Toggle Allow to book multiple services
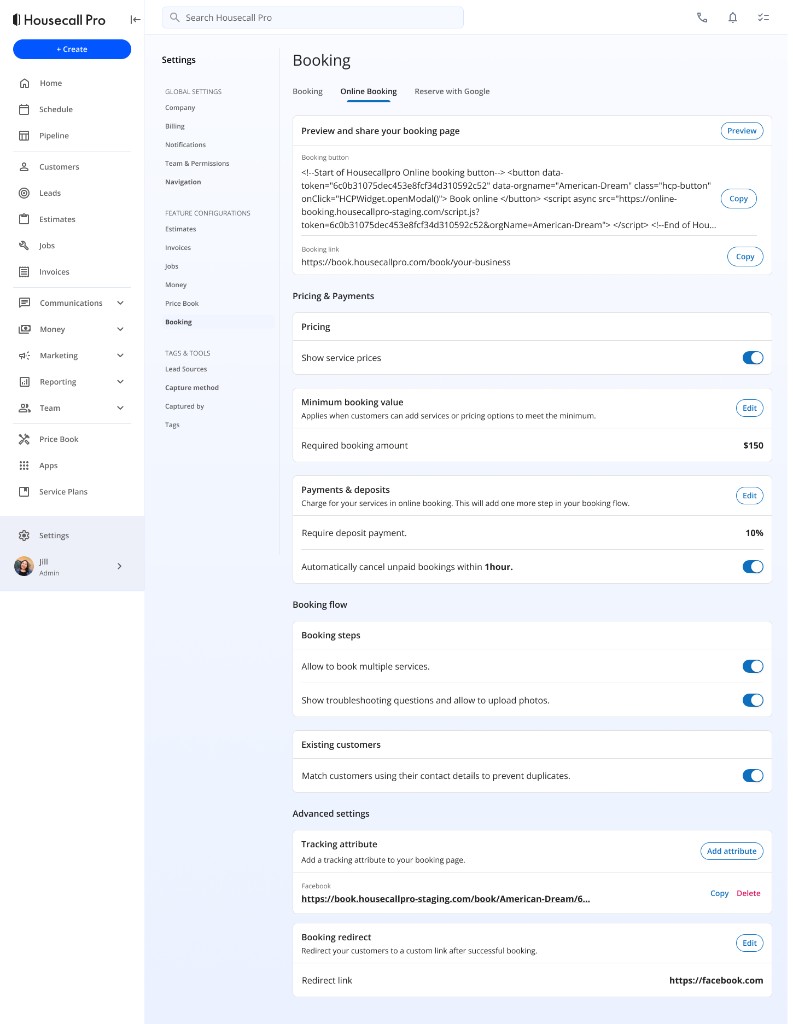The image size is (793, 1024). (x=753, y=666)
